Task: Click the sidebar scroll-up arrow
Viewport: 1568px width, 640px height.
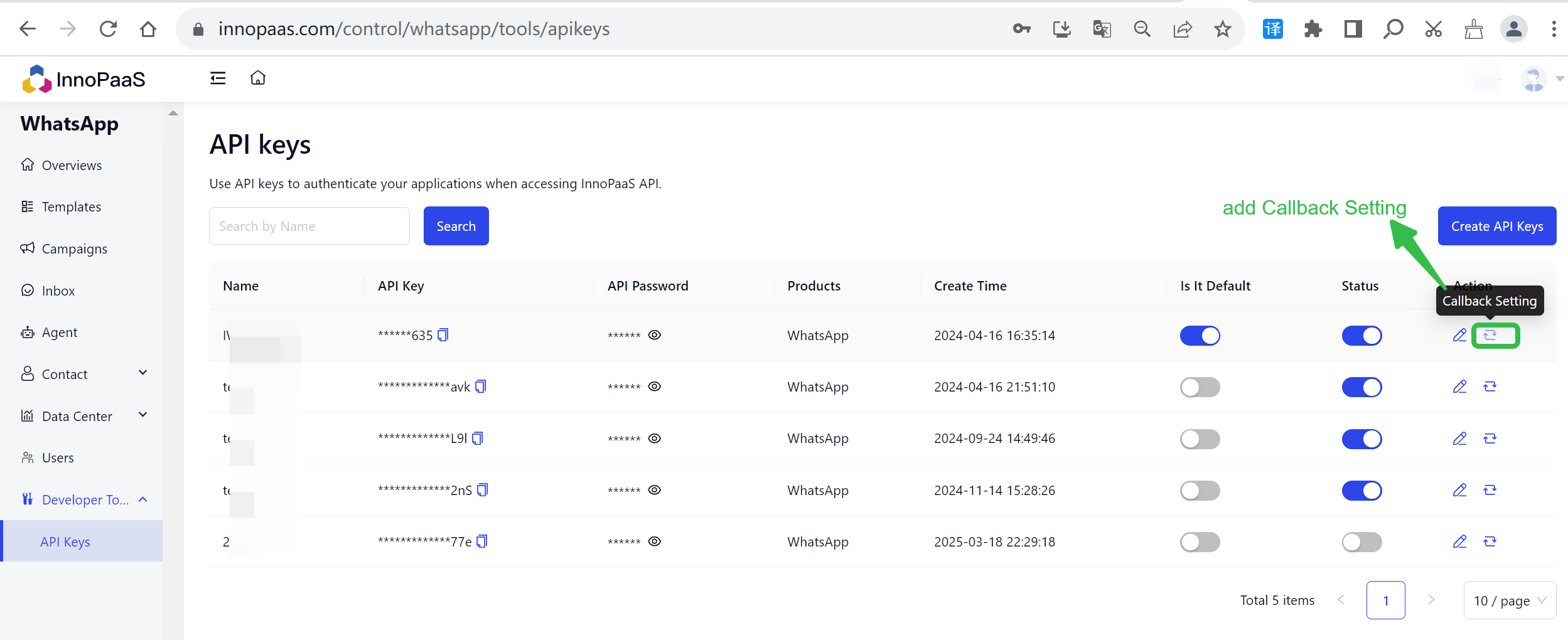Action: tap(173, 113)
